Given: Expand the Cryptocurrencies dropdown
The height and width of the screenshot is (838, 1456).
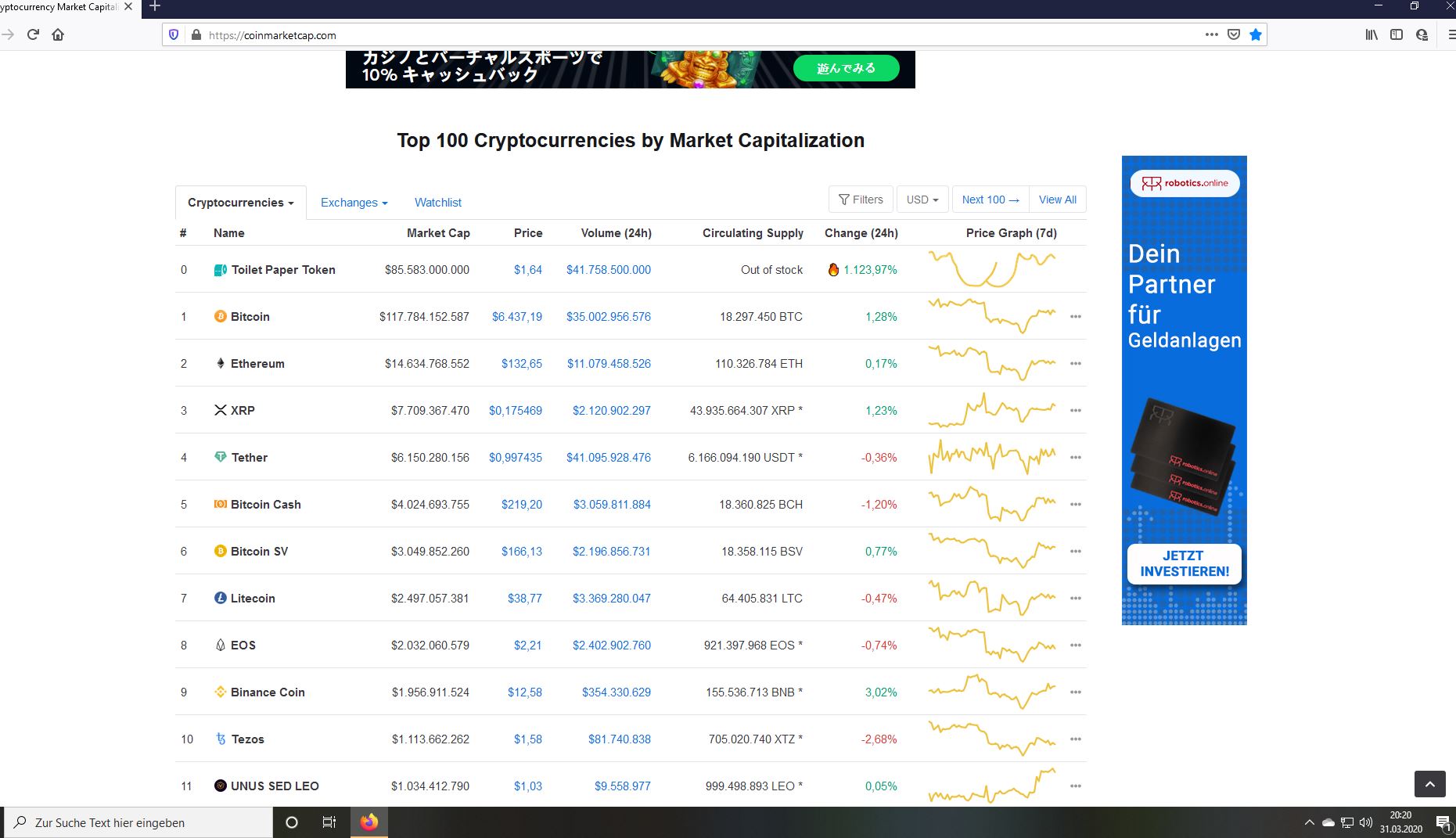Looking at the screenshot, I should click(x=239, y=202).
